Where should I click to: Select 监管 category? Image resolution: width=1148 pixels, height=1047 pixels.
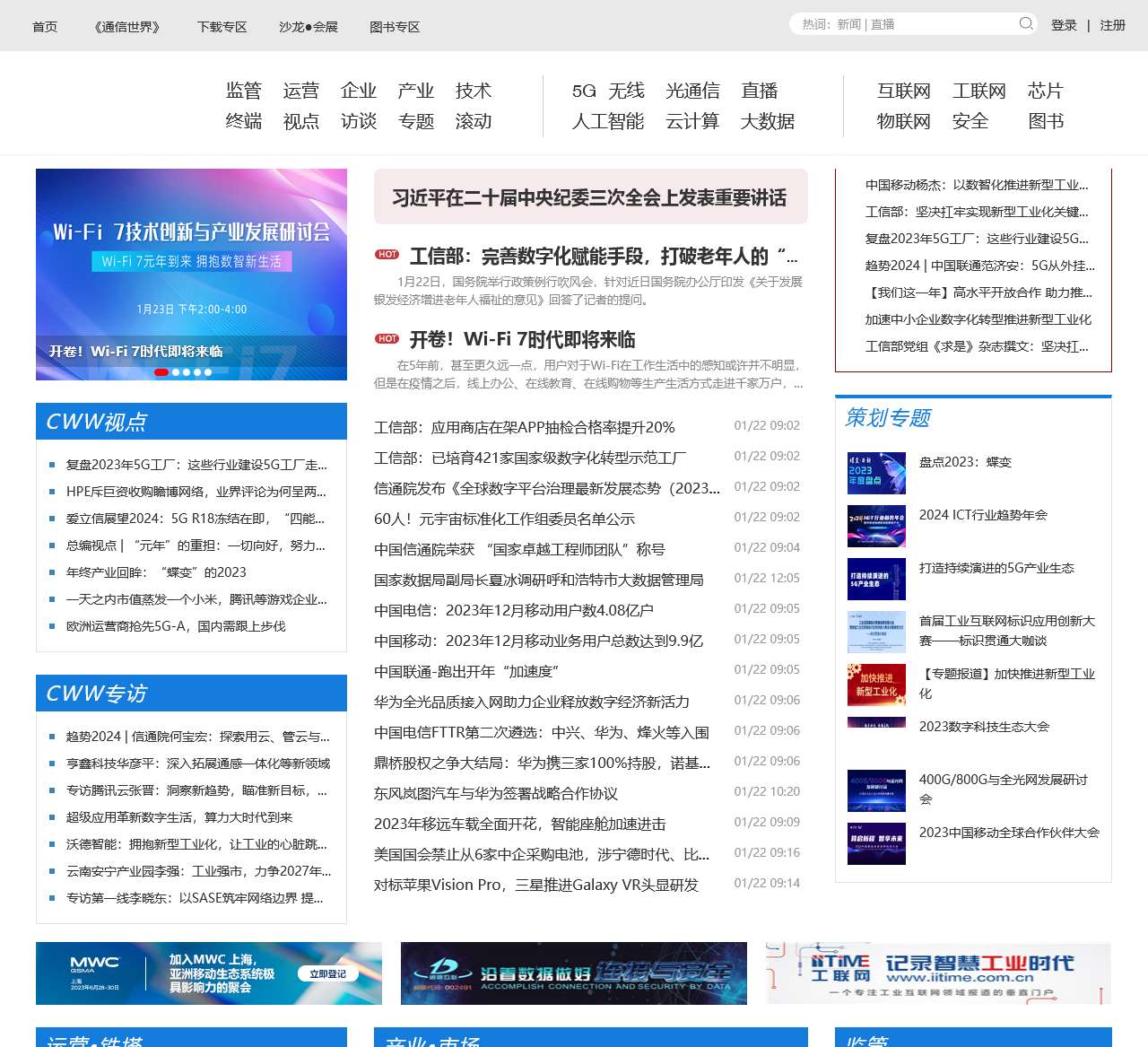point(244,91)
